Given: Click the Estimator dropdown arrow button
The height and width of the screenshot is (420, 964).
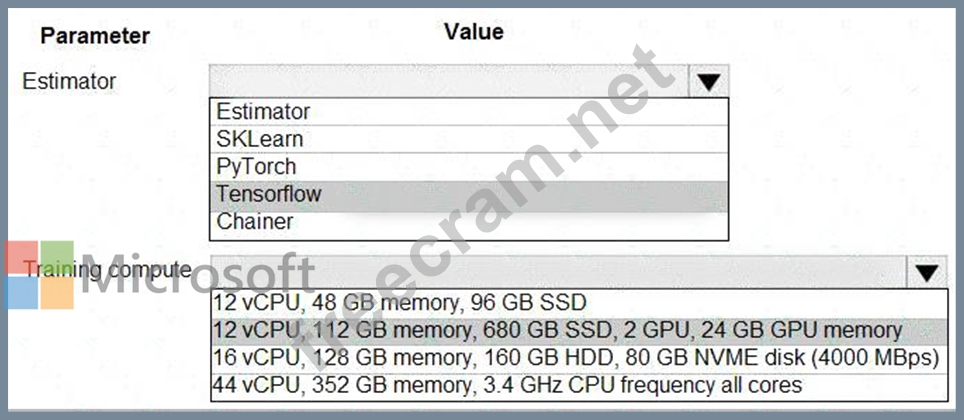Looking at the screenshot, I should pyautogui.click(x=709, y=82).
